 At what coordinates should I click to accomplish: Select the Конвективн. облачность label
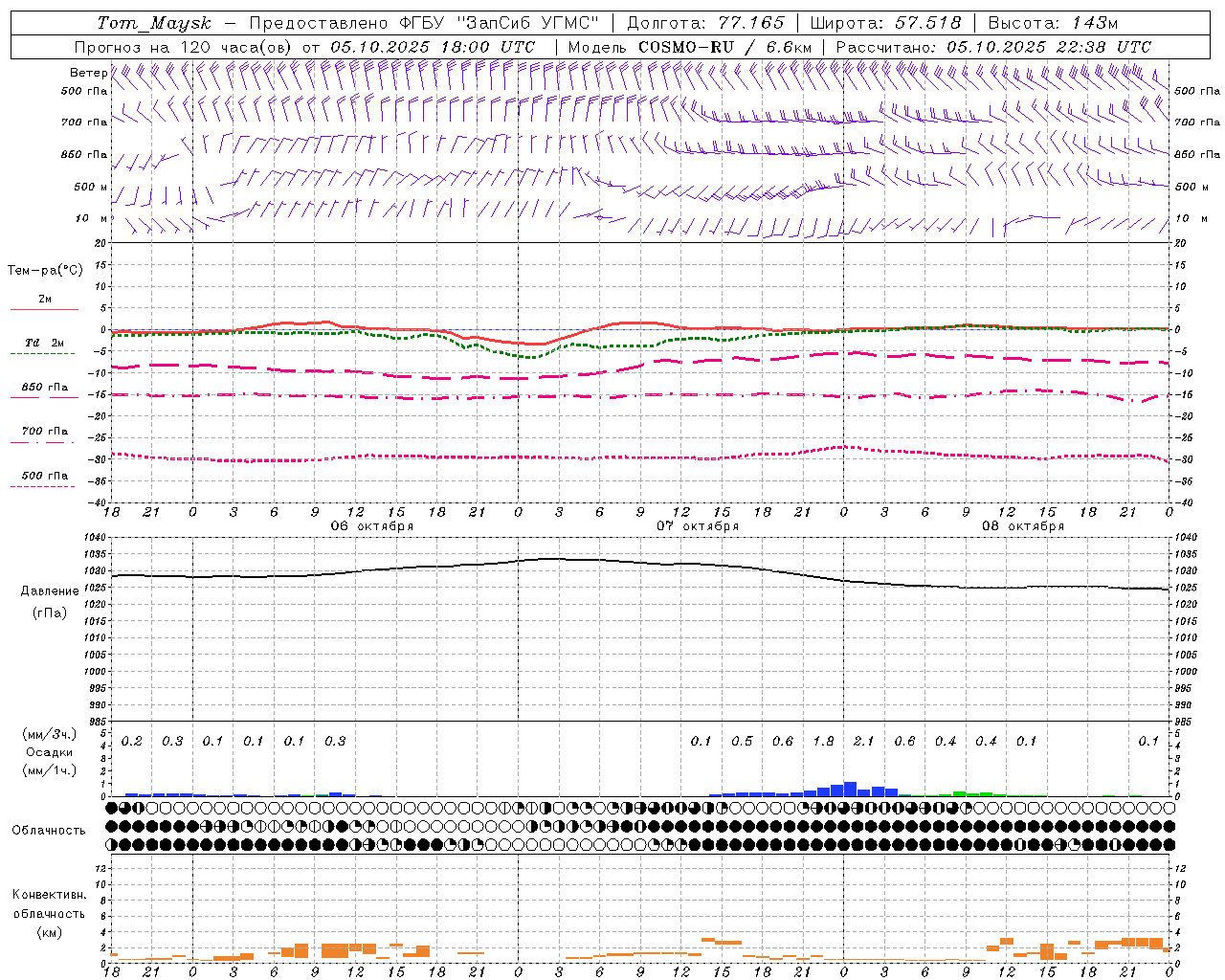click(x=49, y=904)
